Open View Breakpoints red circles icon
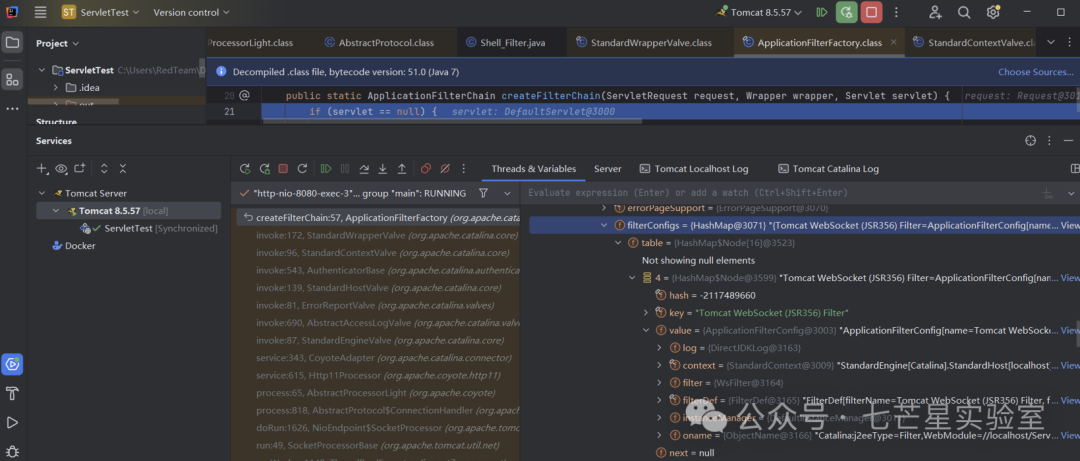Screen dimensions: 1080x461 (426, 168)
